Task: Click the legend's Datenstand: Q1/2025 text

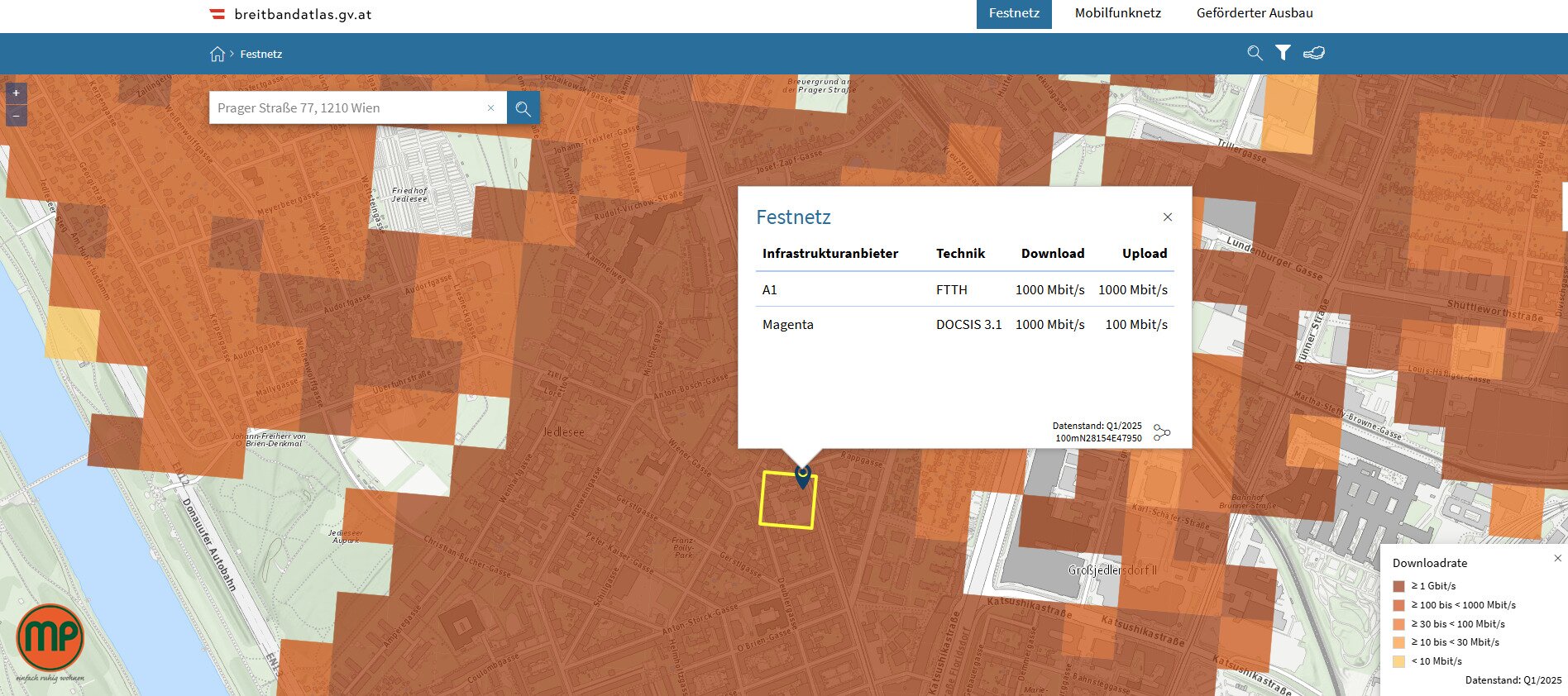Action: [1513, 680]
